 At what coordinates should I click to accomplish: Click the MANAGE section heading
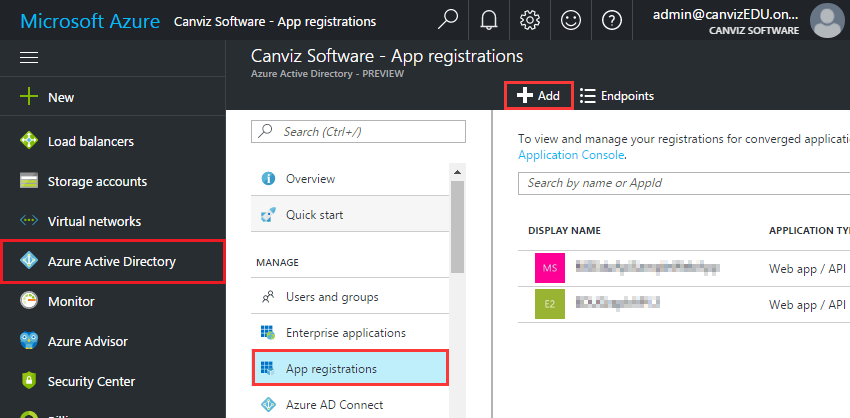click(277, 262)
